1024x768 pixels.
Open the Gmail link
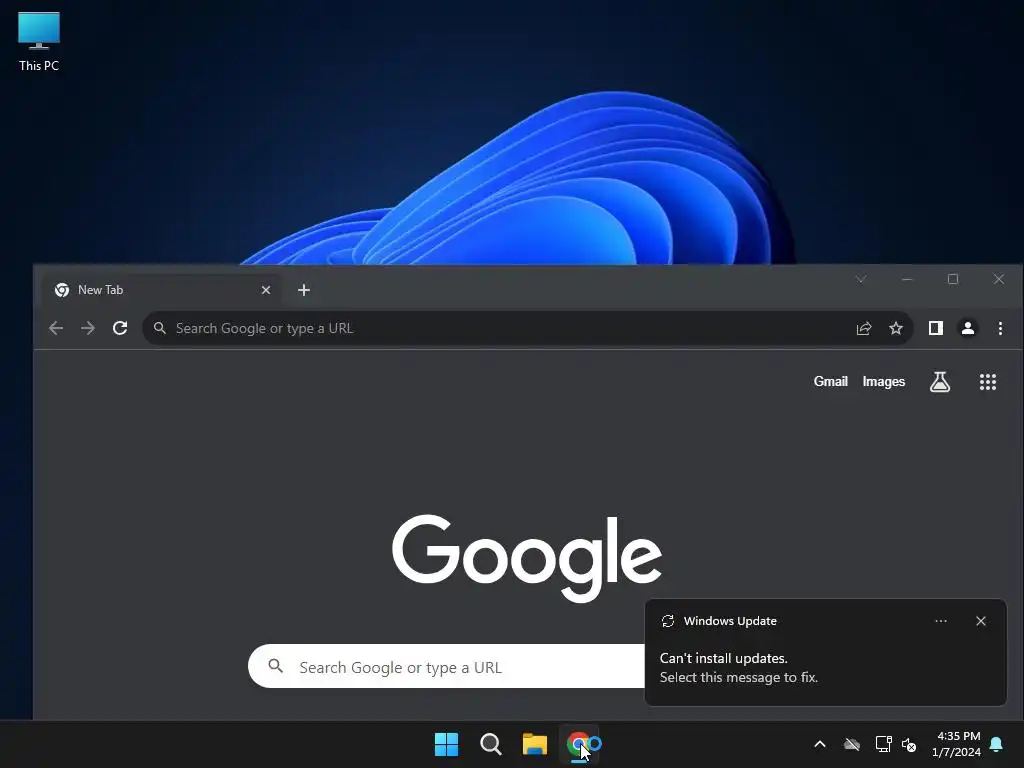pyautogui.click(x=830, y=381)
